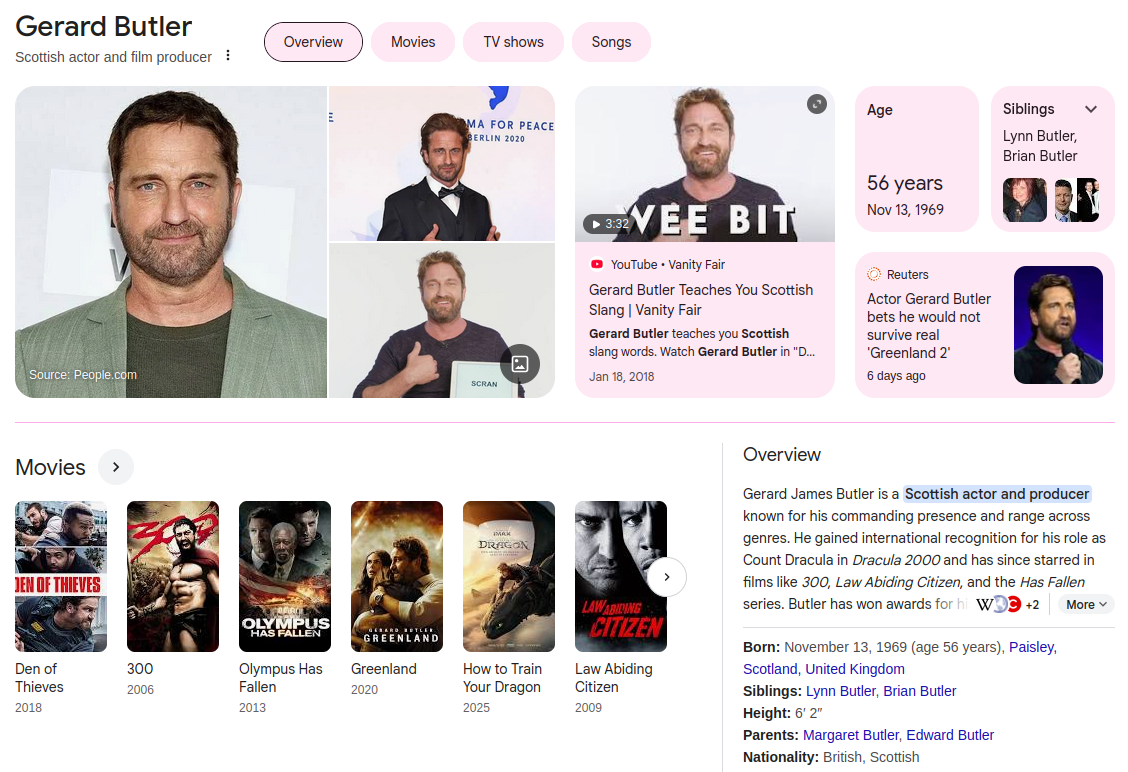Expand the Siblings card chevron
Viewport: 1128px width, 772px height.
1091,109
